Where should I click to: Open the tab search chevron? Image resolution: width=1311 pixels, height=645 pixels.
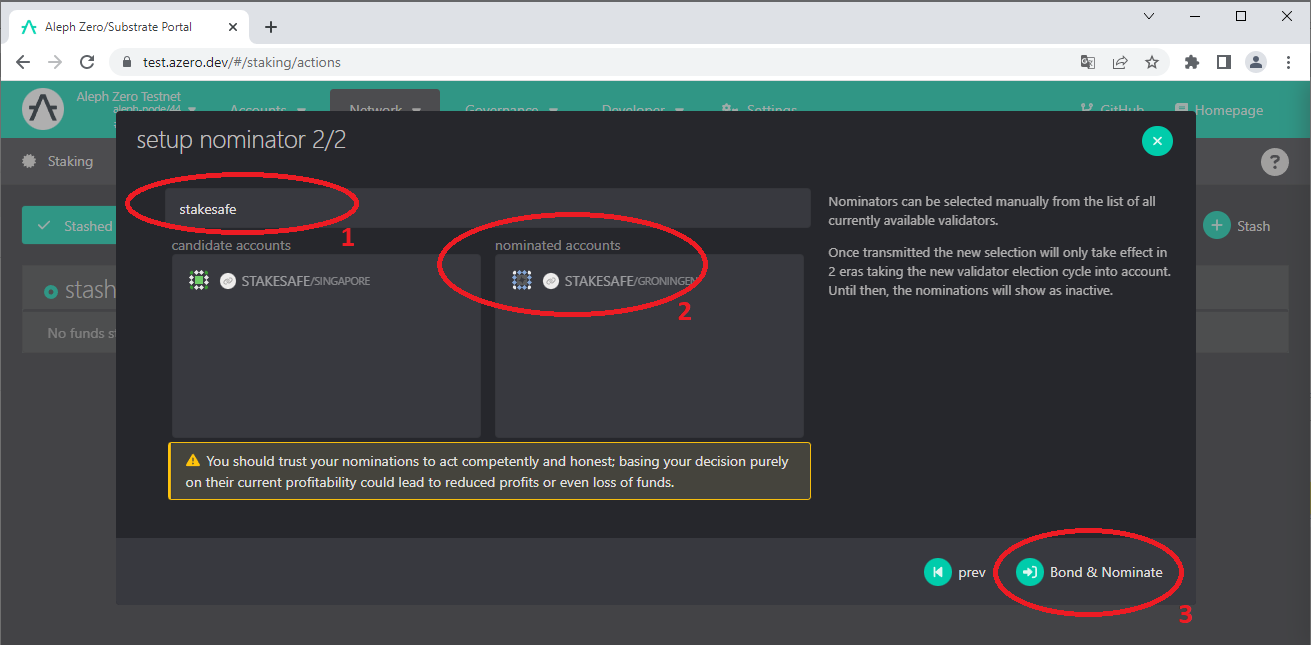click(x=1149, y=16)
